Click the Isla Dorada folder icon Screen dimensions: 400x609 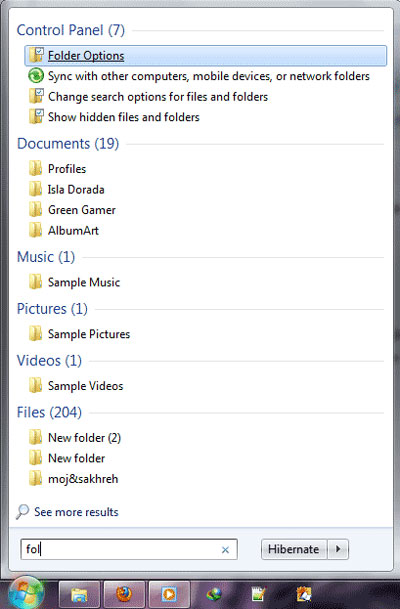35,189
